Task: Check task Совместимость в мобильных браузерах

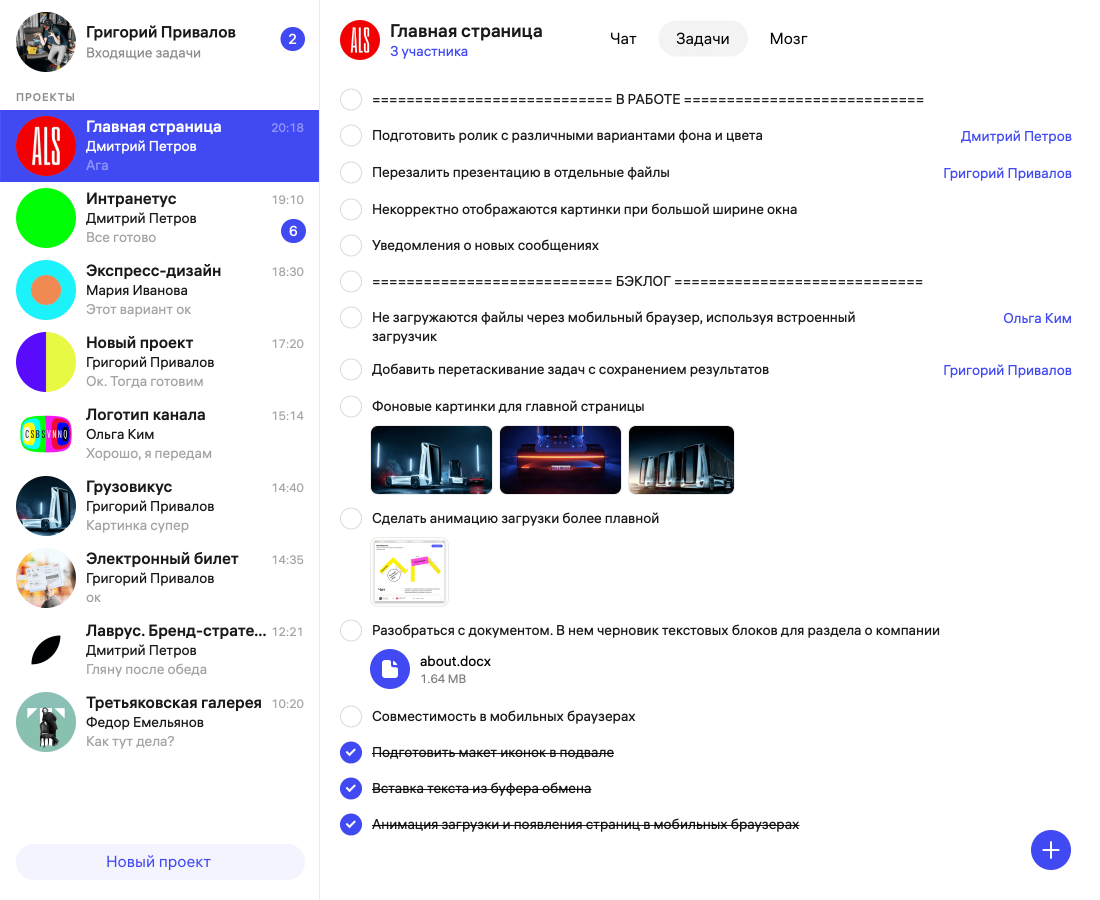Action: tap(351, 716)
